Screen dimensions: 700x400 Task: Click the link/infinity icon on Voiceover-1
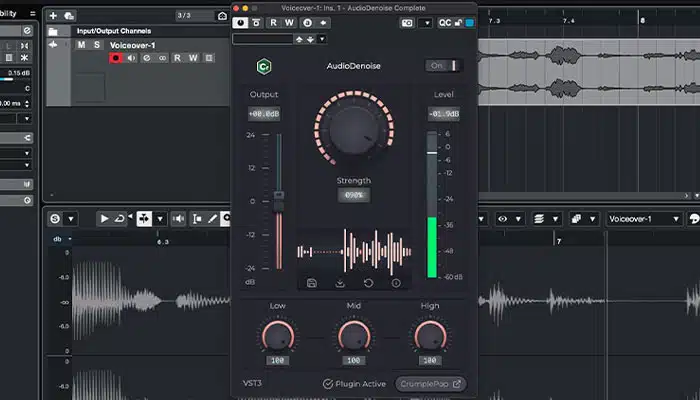pyautogui.click(x=162, y=58)
